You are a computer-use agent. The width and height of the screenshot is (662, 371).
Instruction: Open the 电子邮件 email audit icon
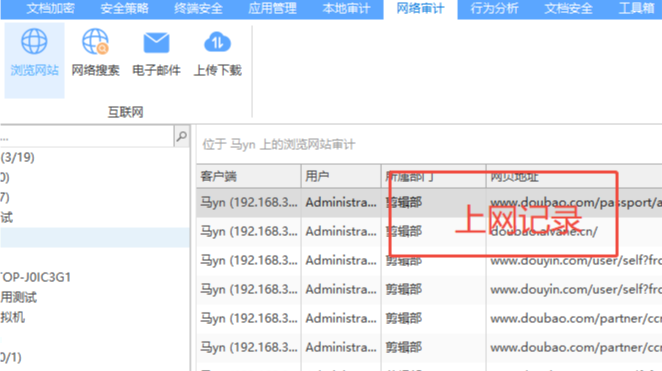tap(156, 53)
